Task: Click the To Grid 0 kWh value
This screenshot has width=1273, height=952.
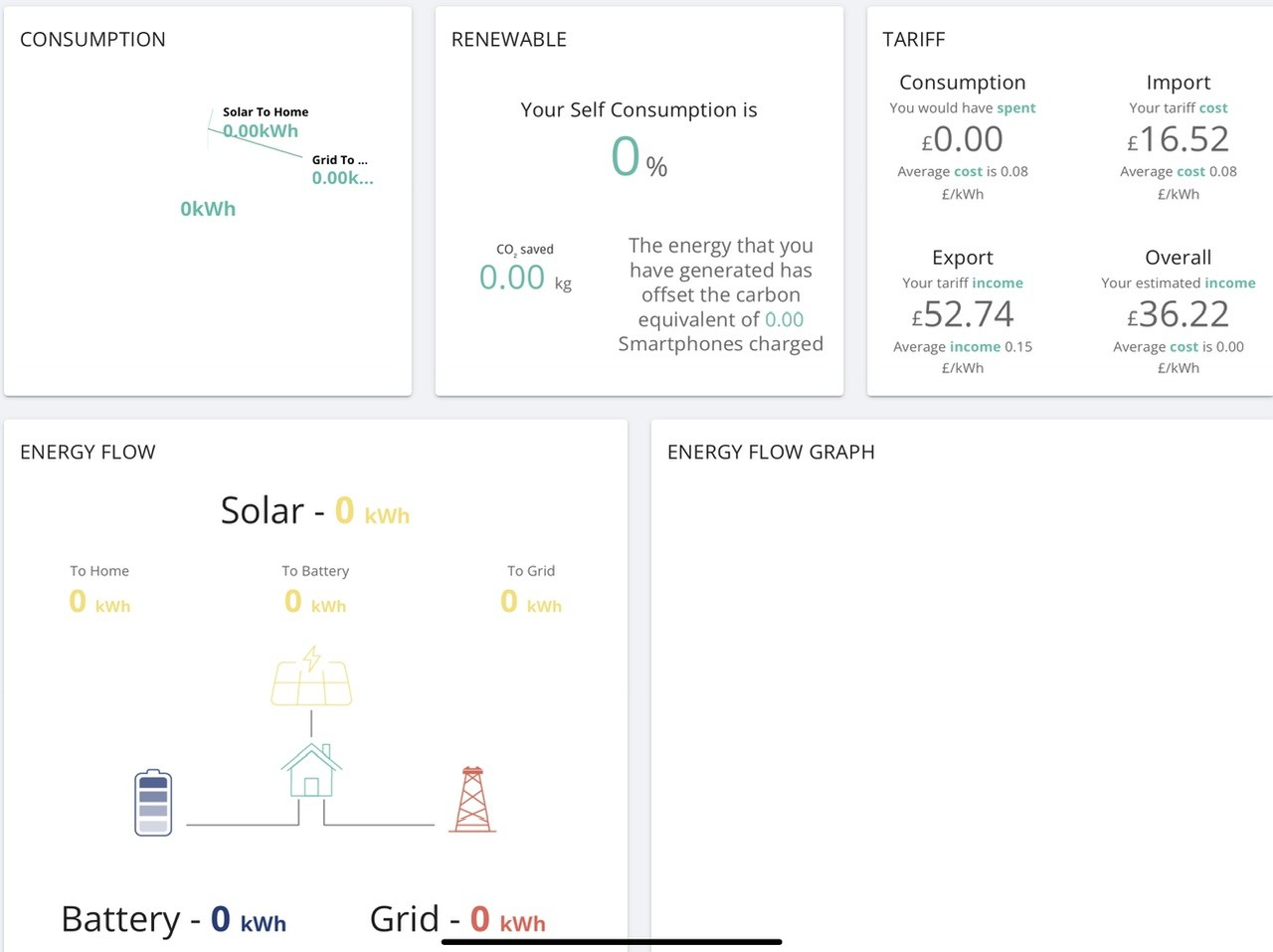Action: [x=531, y=602]
